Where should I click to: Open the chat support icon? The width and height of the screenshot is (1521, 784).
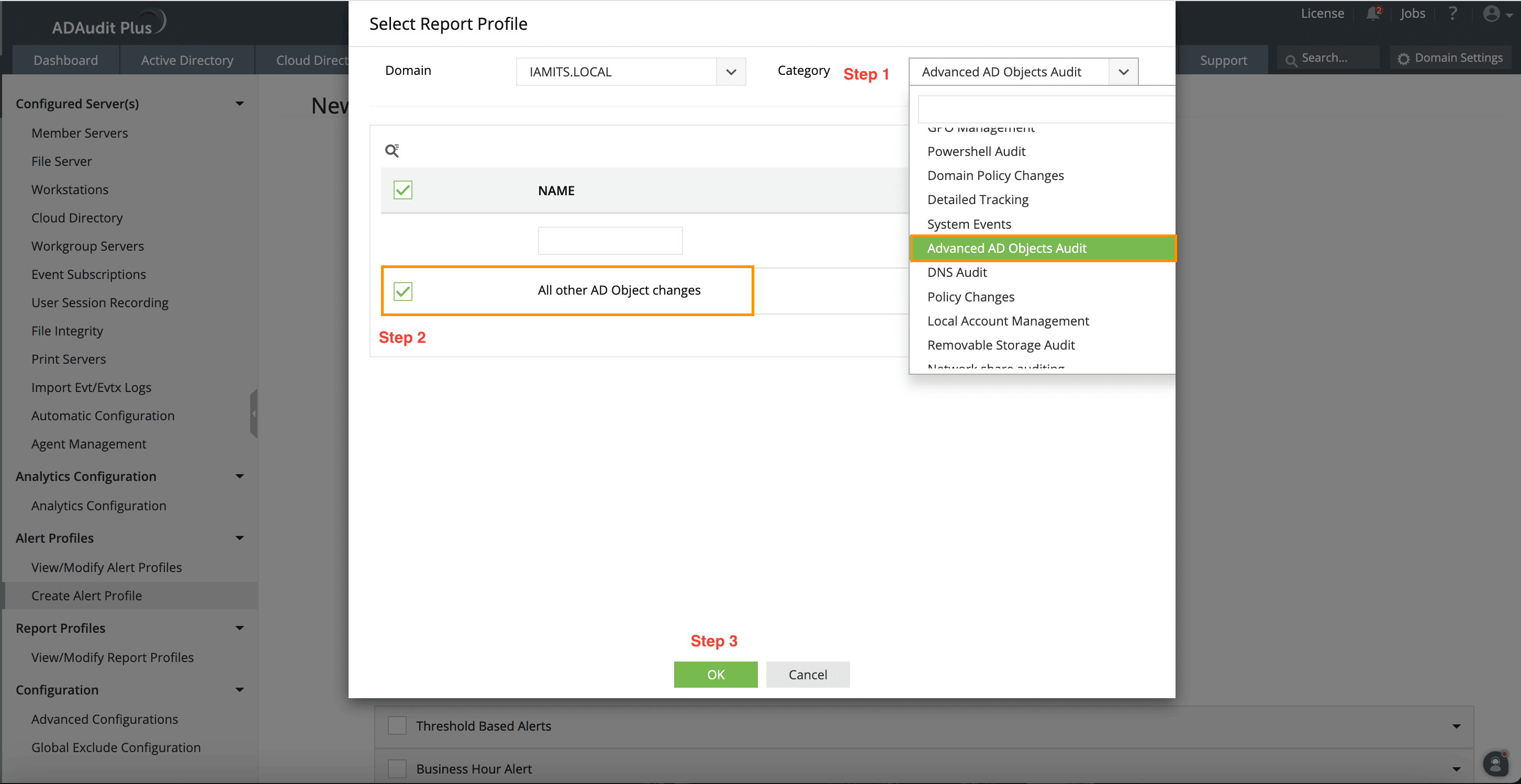pyautogui.click(x=1495, y=765)
